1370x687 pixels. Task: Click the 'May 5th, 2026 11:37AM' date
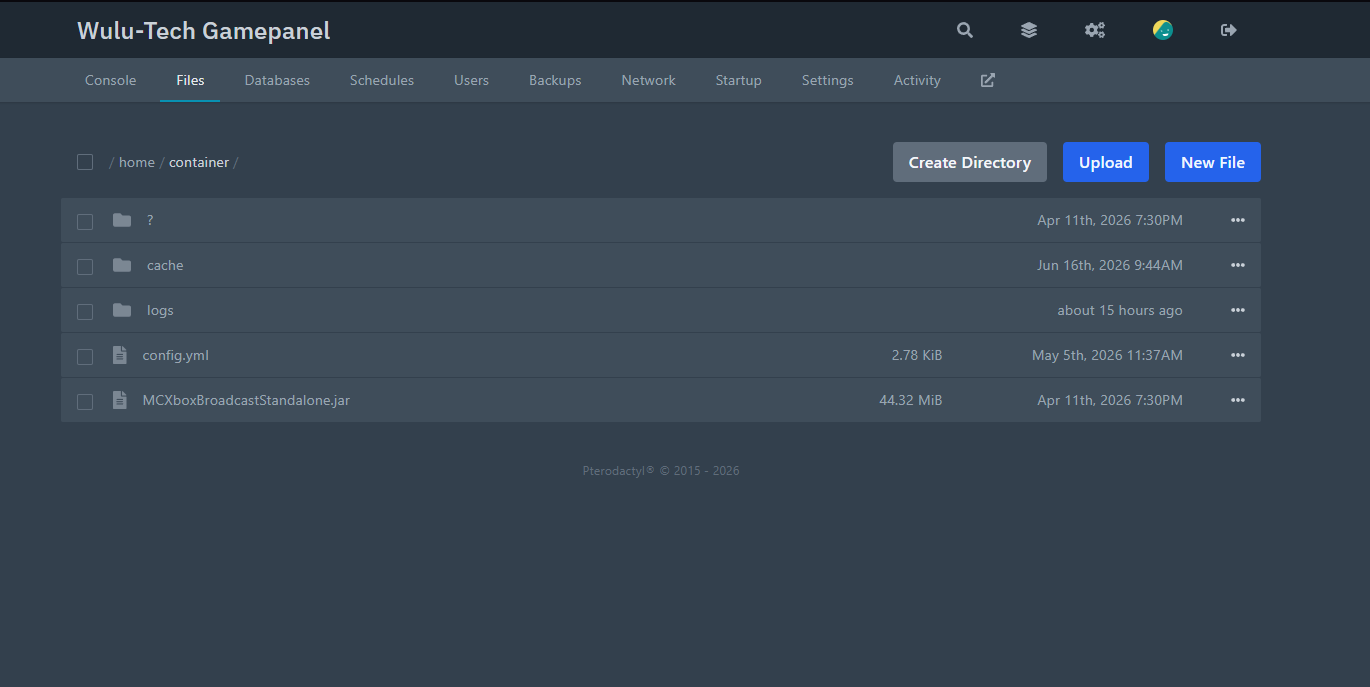pos(1107,355)
